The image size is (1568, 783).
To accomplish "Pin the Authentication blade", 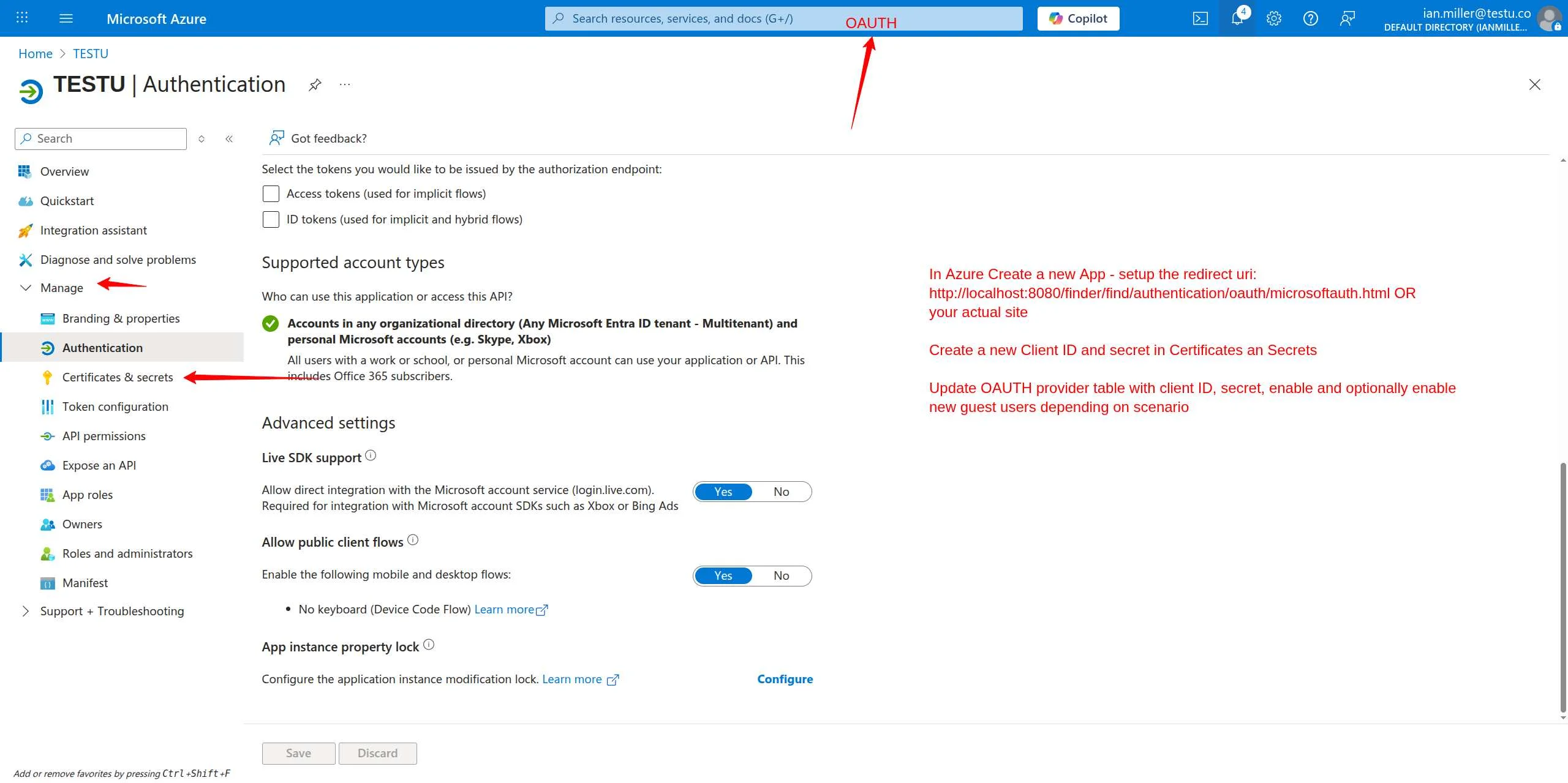I will [315, 84].
